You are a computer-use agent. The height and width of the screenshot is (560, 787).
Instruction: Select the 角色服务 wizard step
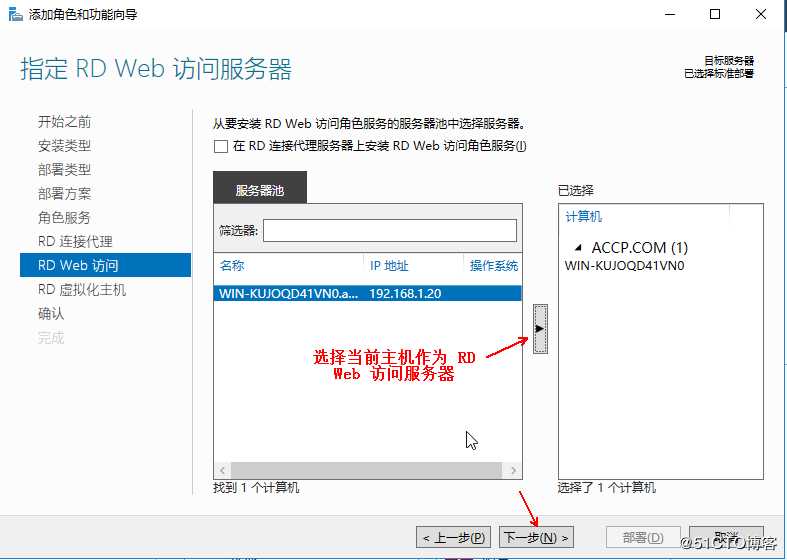pos(64,218)
